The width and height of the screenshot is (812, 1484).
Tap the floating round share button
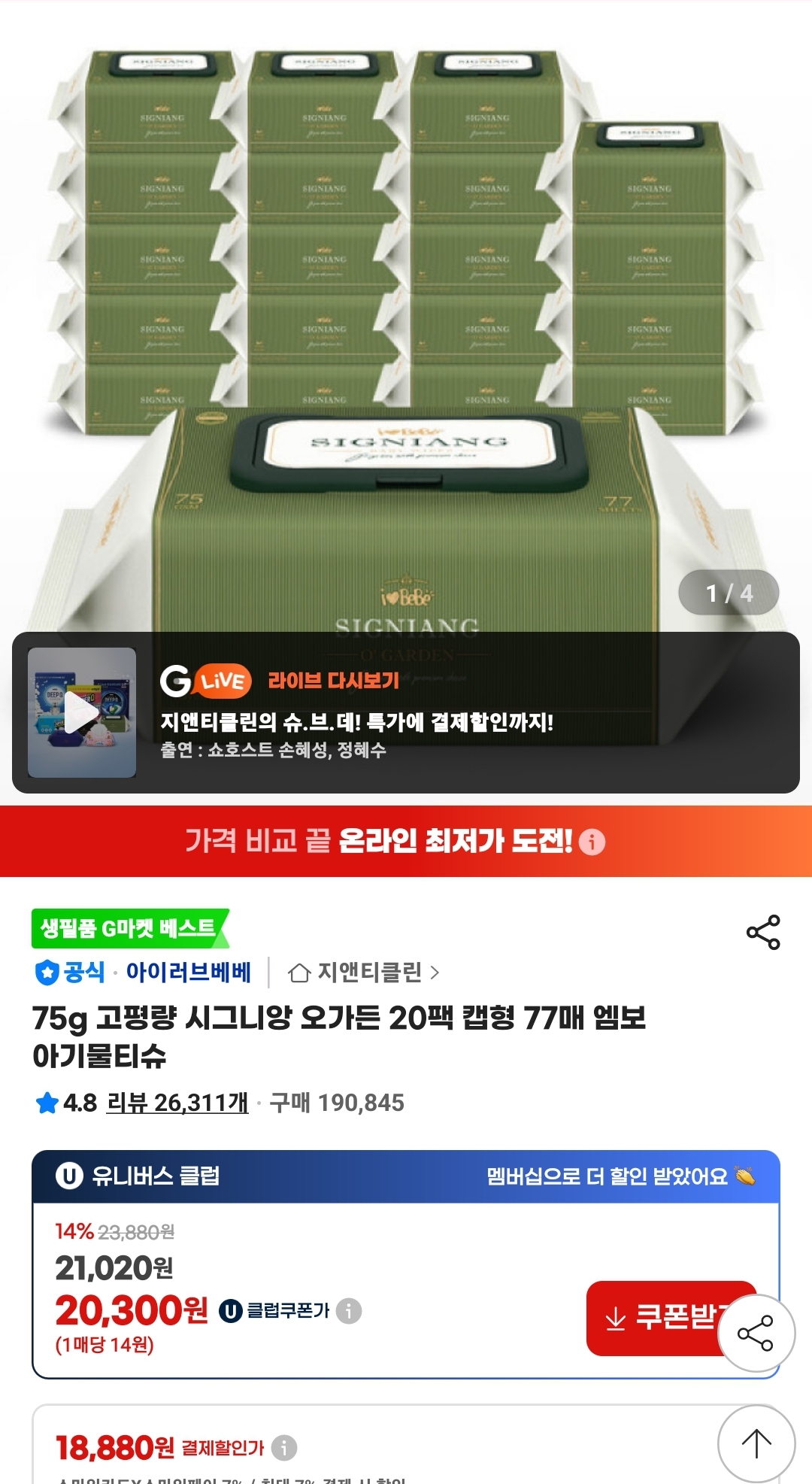[x=756, y=1334]
